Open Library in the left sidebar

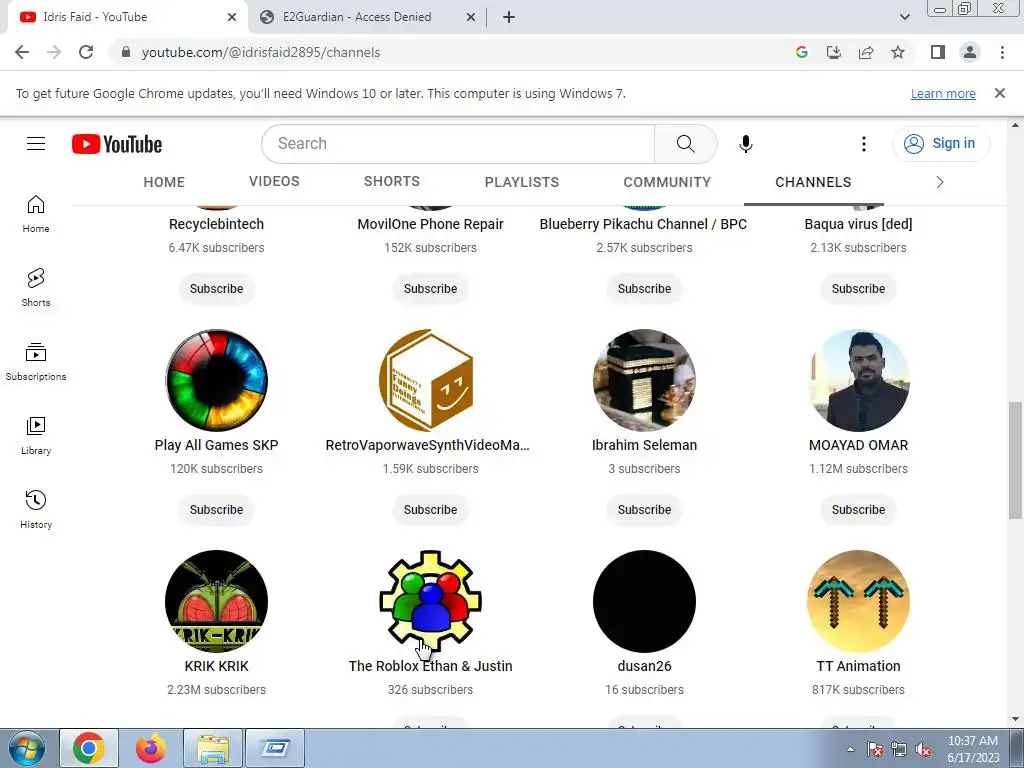[36, 436]
